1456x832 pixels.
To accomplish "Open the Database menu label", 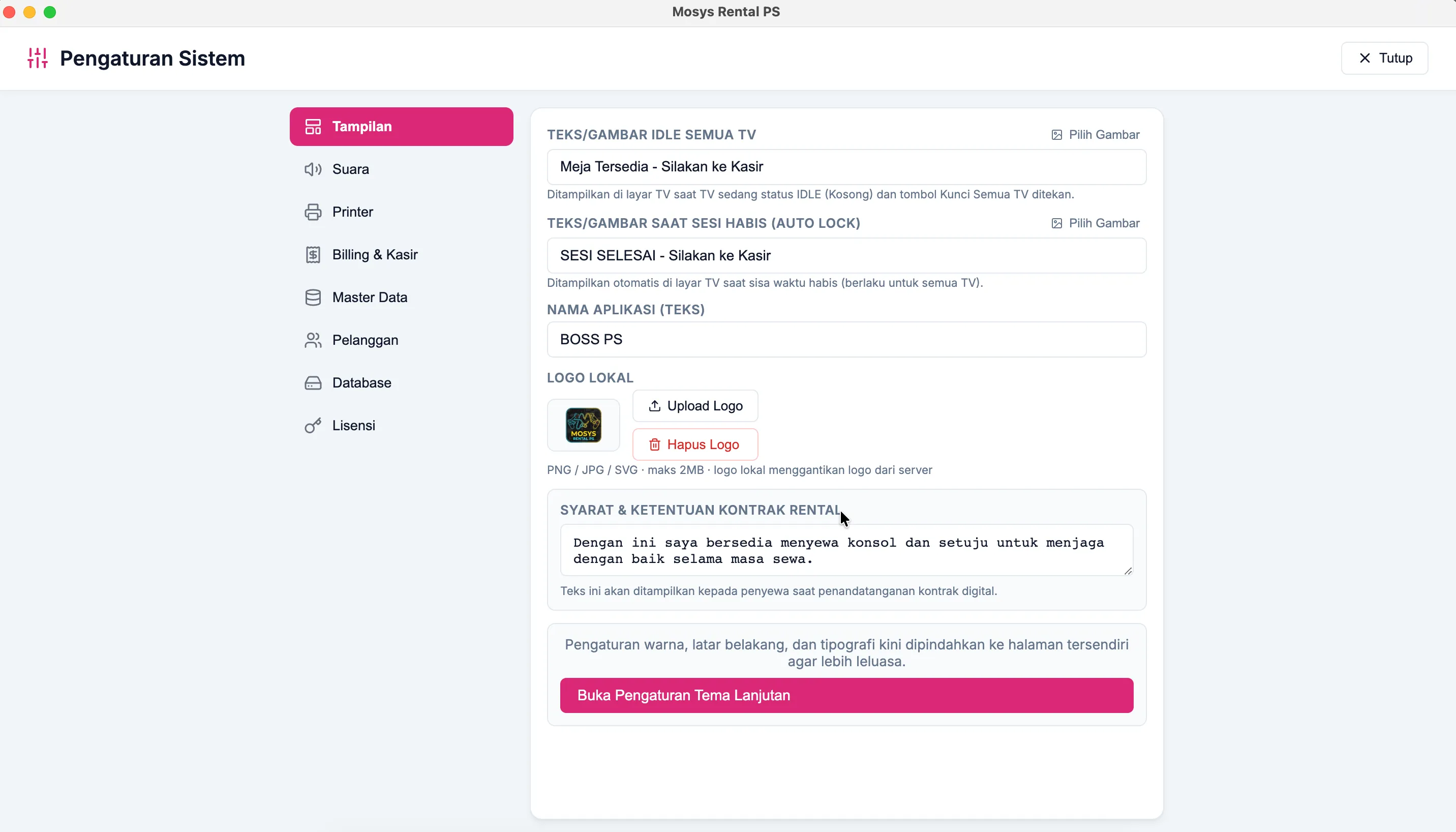I will tap(361, 383).
